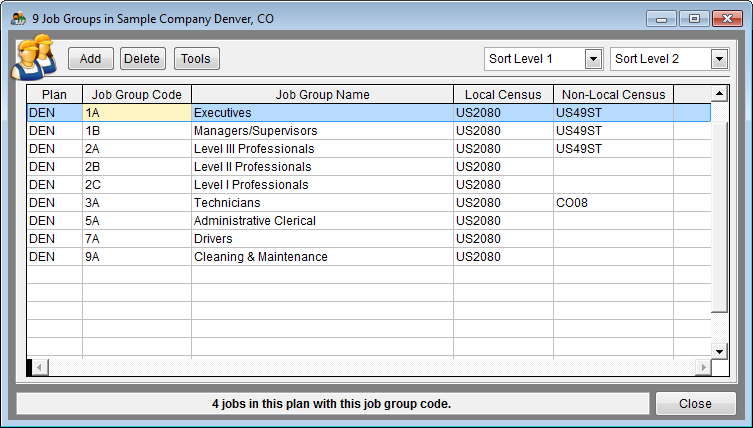Click the Non-Local Census column header
The width and height of the screenshot is (753, 428).
point(614,95)
